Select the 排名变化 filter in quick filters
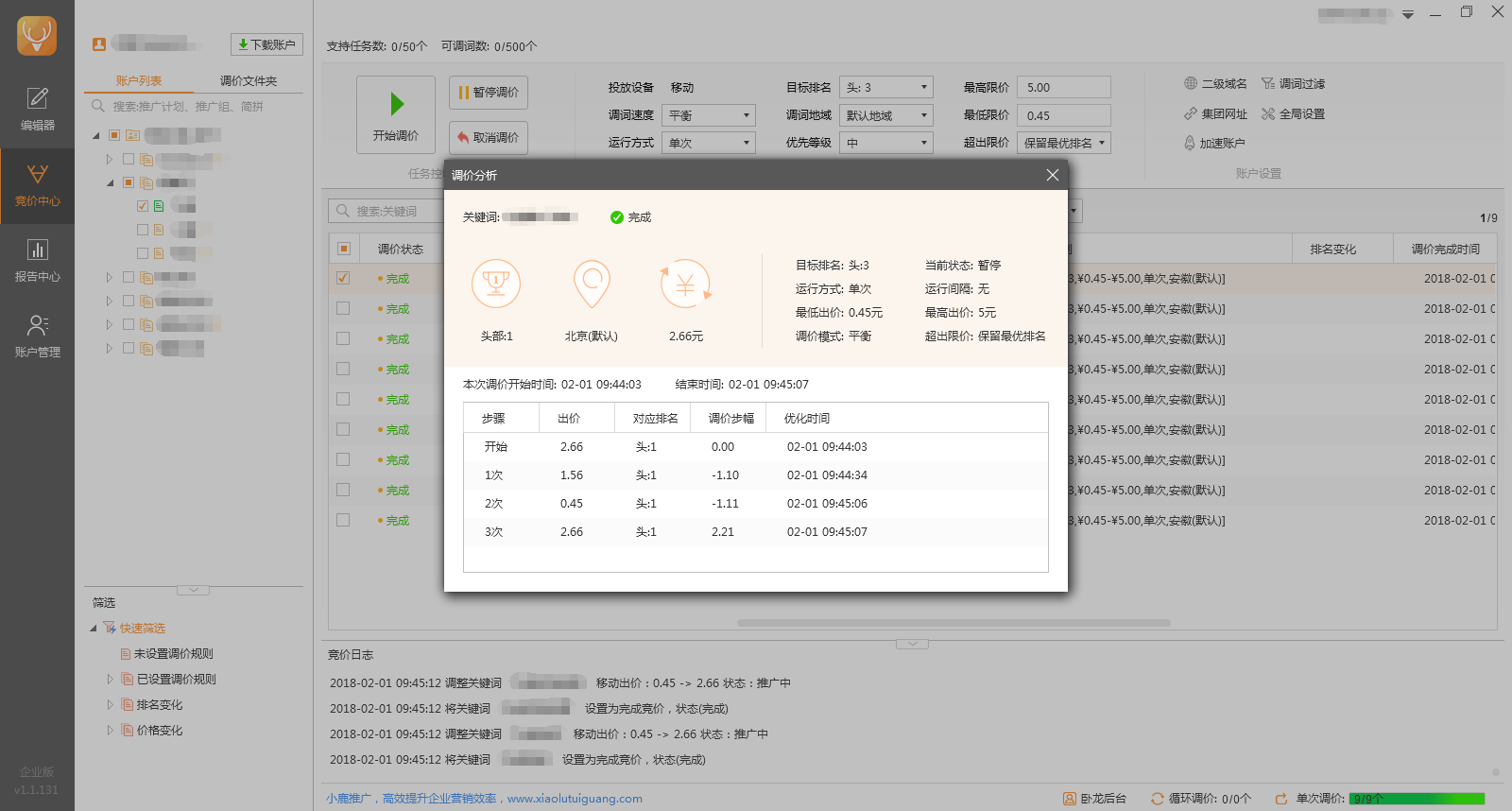 pyautogui.click(x=160, y=705)
